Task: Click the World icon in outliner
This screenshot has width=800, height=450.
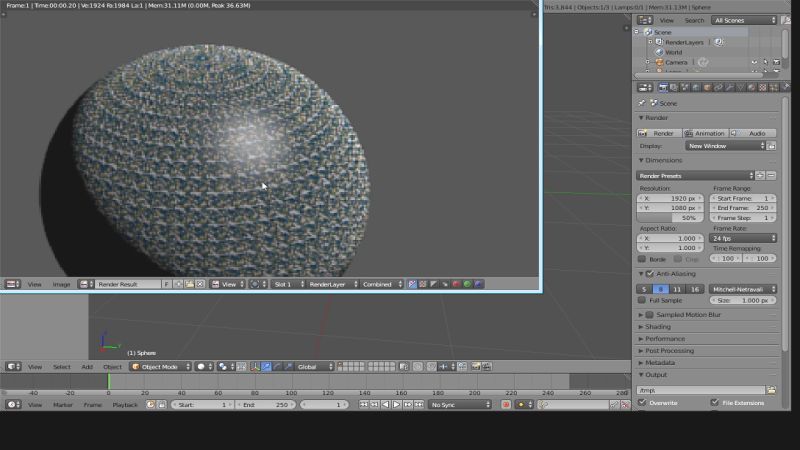Action: (x=659, y=52)
